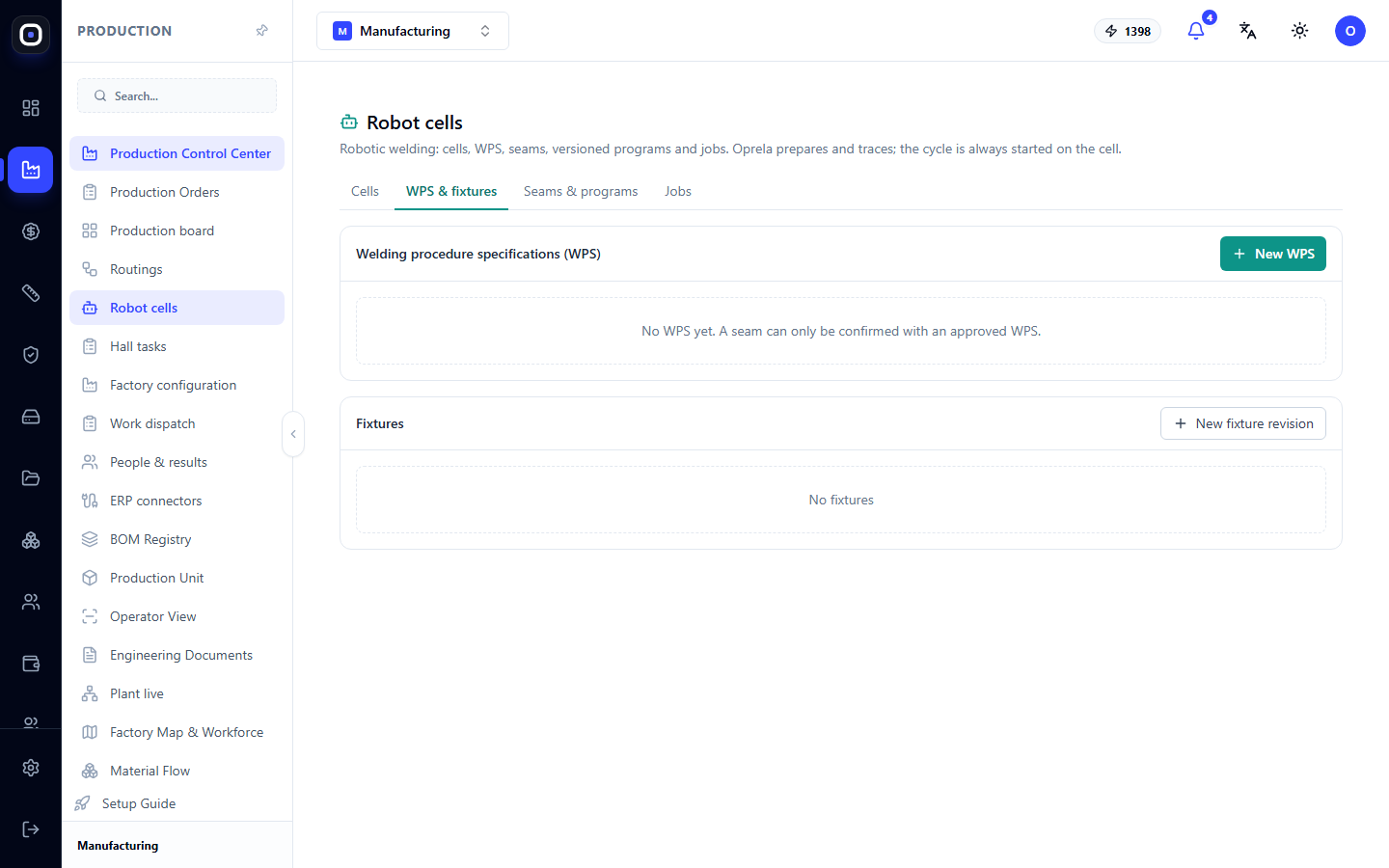Open the Jobs tab
Screen dimensions: 1389x868
[678, 191]
